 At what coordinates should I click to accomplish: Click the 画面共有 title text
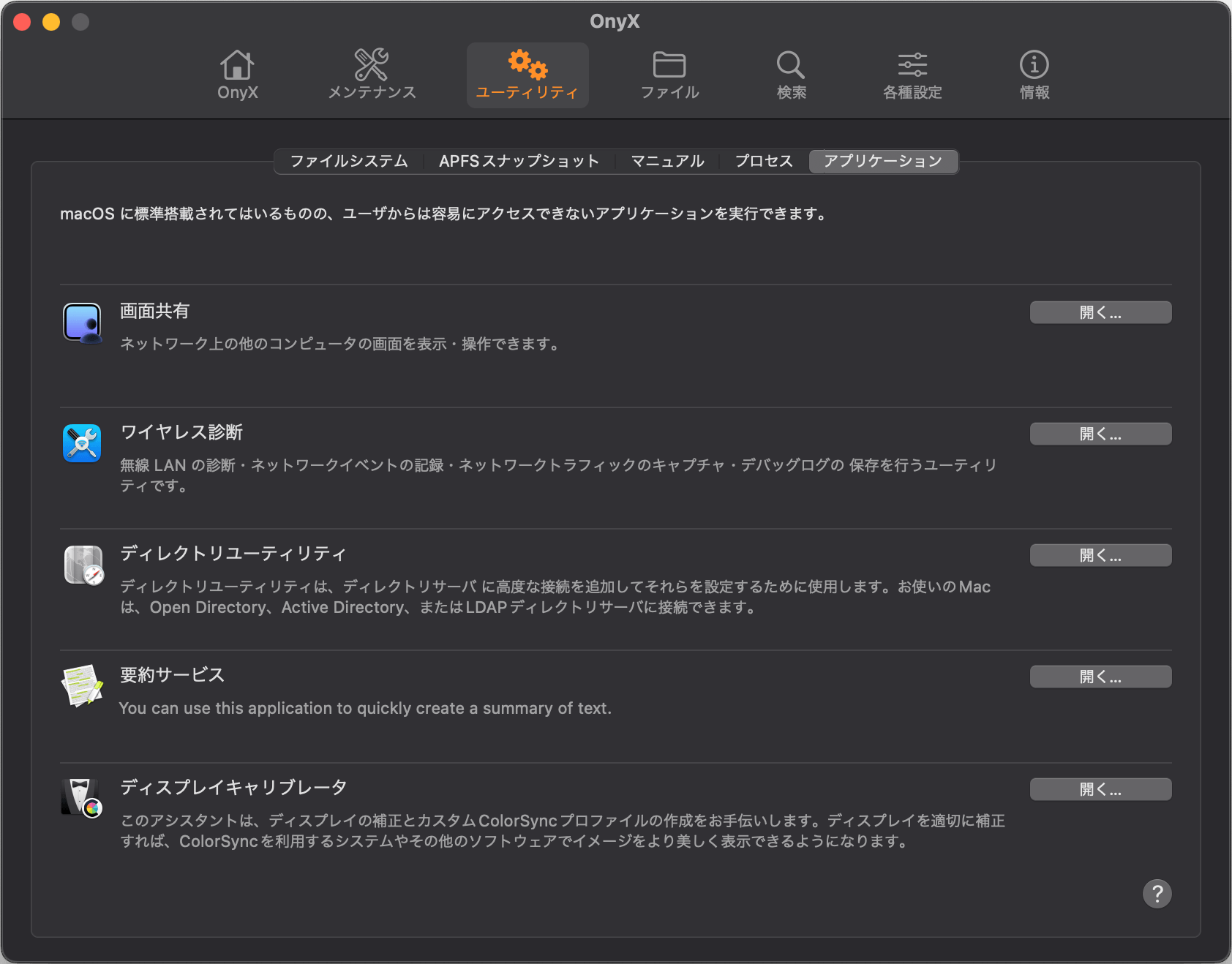tap(154, 311)
